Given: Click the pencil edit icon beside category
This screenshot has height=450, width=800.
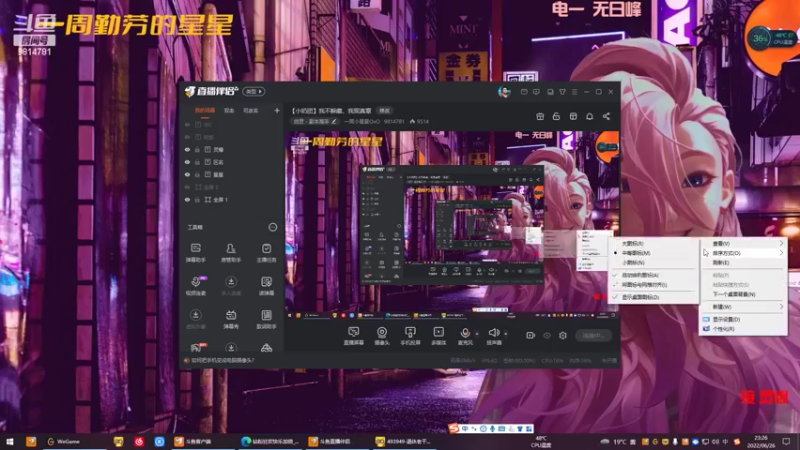Looking at the screenshot, I should coord(334,121).
